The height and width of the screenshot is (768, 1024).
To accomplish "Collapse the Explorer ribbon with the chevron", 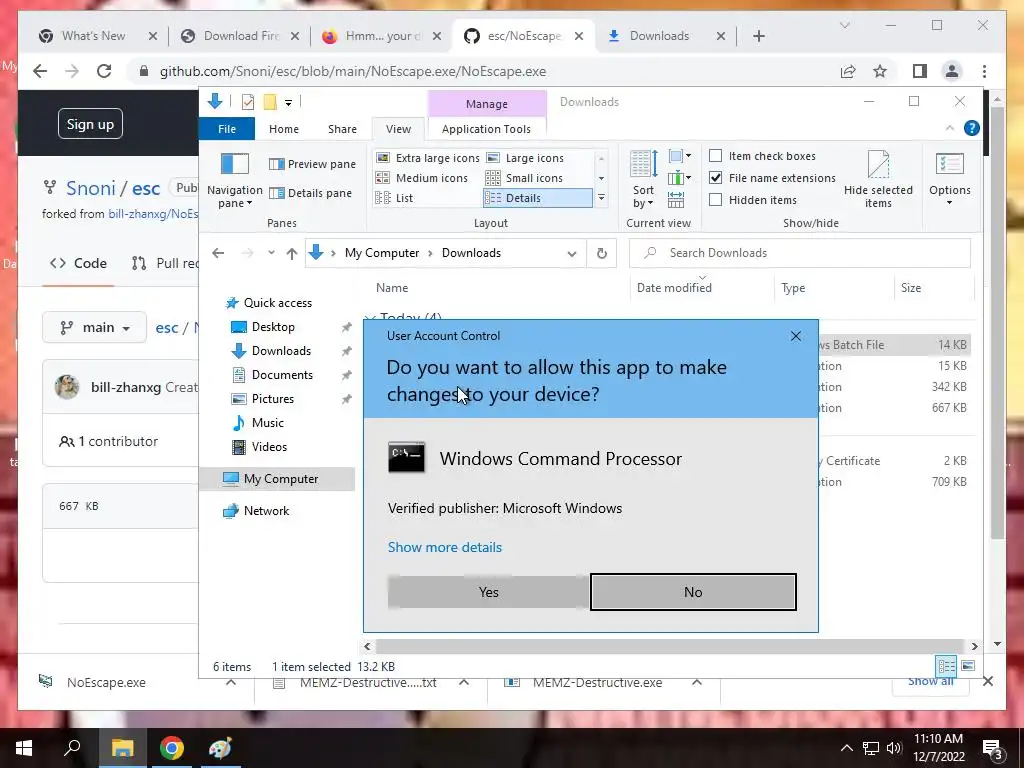I will (950, 129).
